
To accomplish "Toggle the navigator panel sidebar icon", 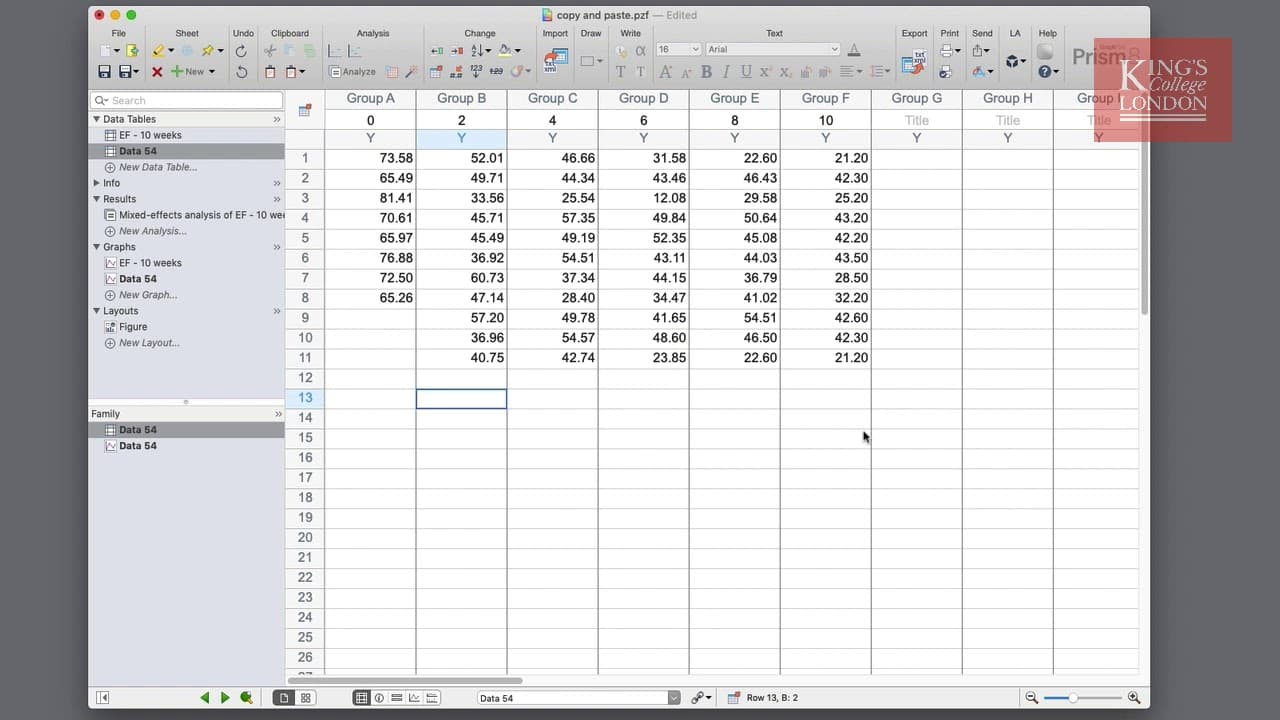I will coord(102,698).
